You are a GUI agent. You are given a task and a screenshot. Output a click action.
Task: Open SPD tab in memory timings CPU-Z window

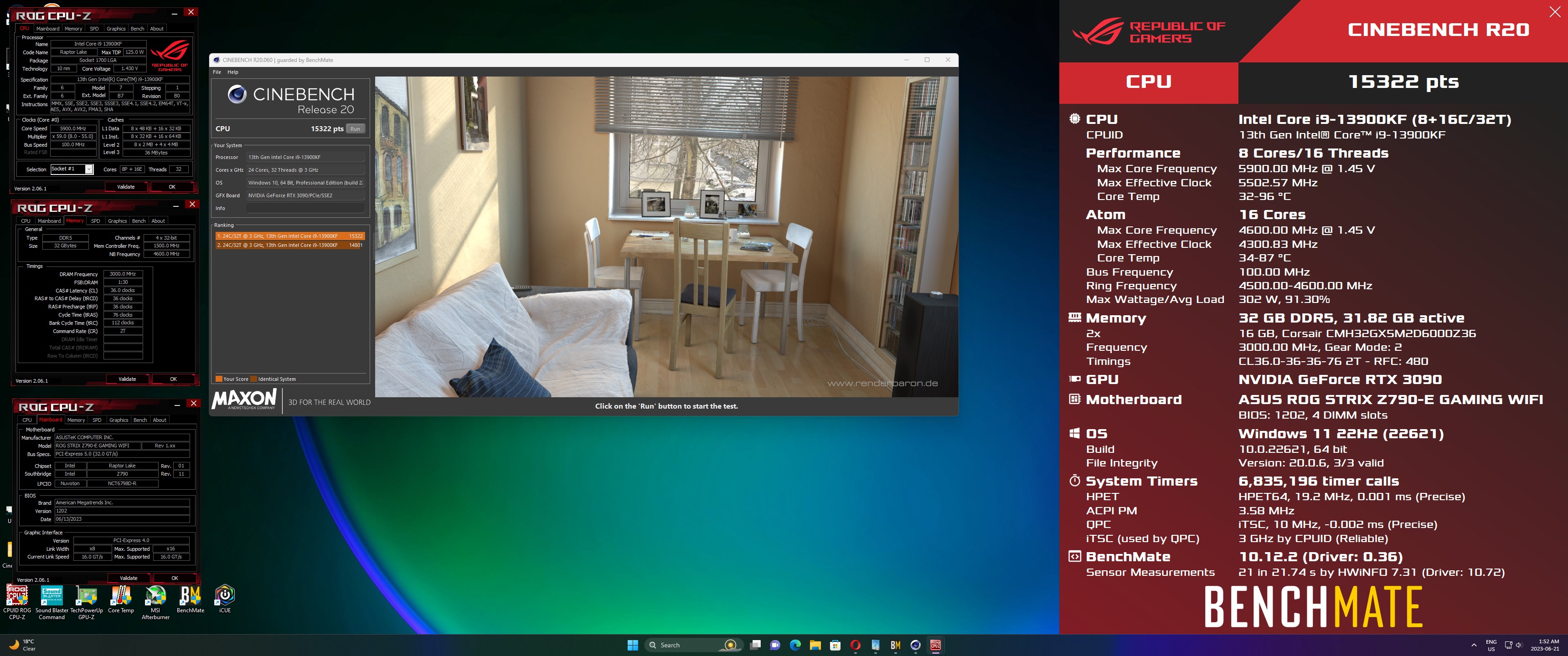[x=96, y=221]
